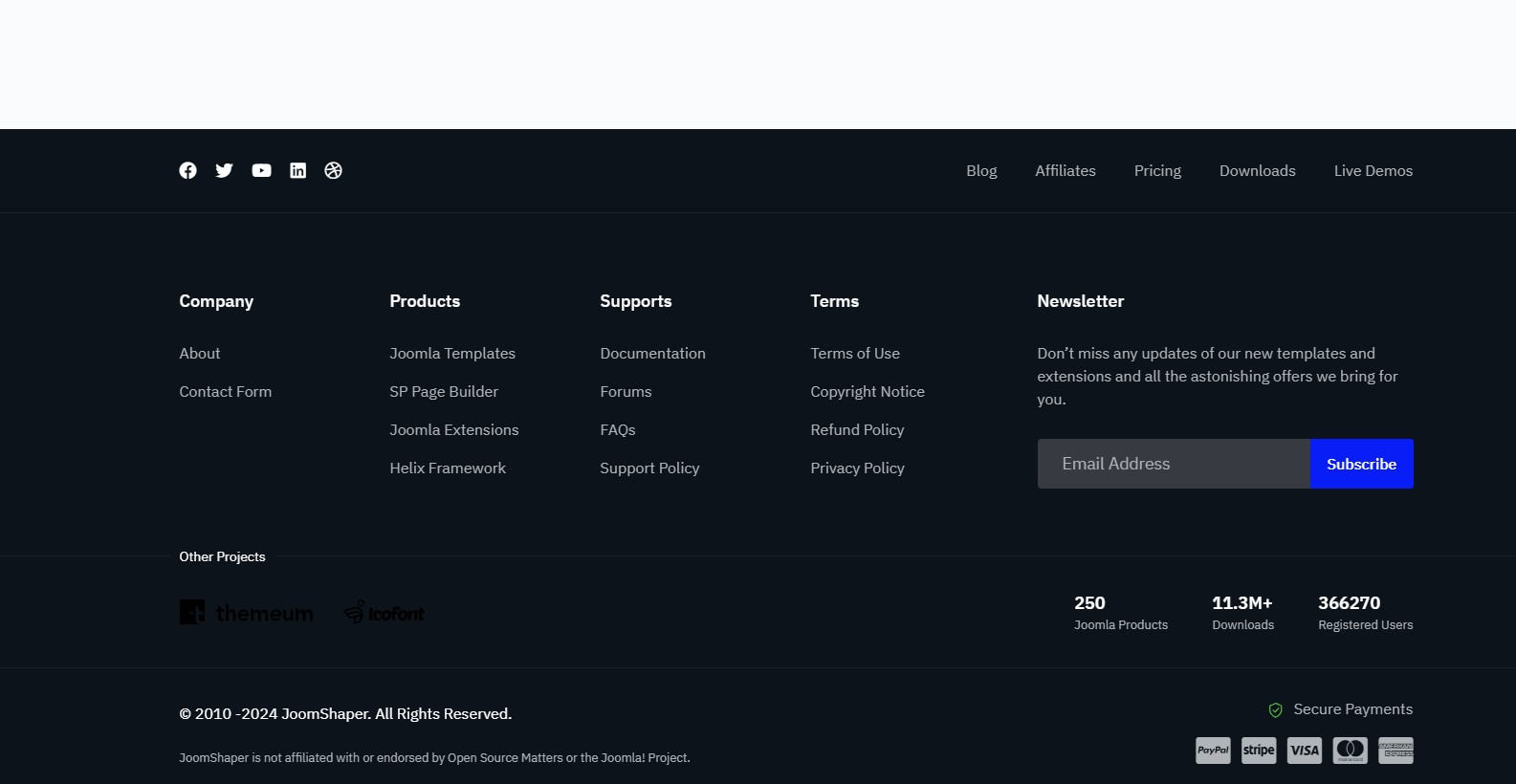Click the Mastercard payment icon
This screenshot has width=1516, height=784.
[x=1350, y=751]
